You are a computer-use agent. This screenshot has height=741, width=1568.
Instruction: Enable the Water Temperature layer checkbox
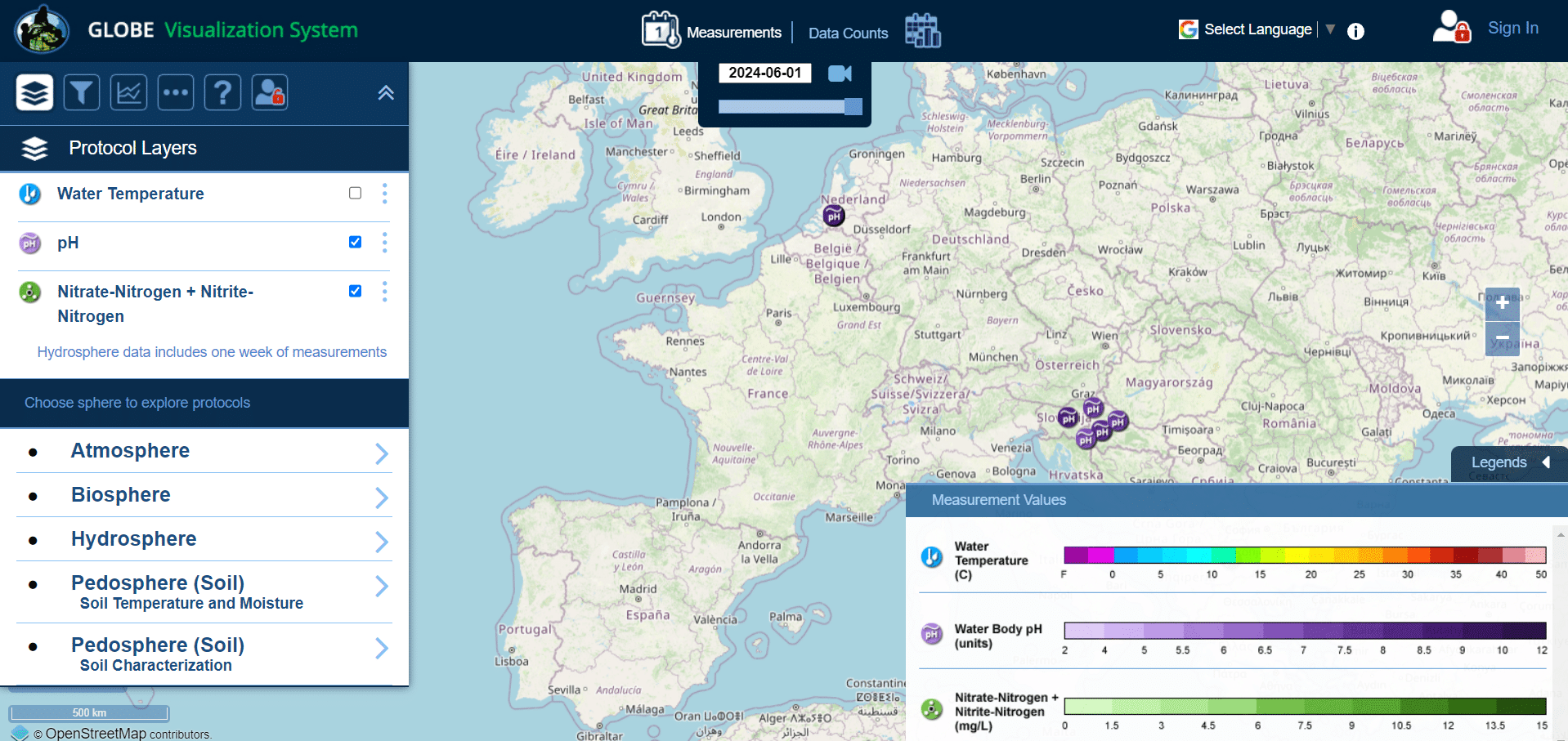point(355,194)
